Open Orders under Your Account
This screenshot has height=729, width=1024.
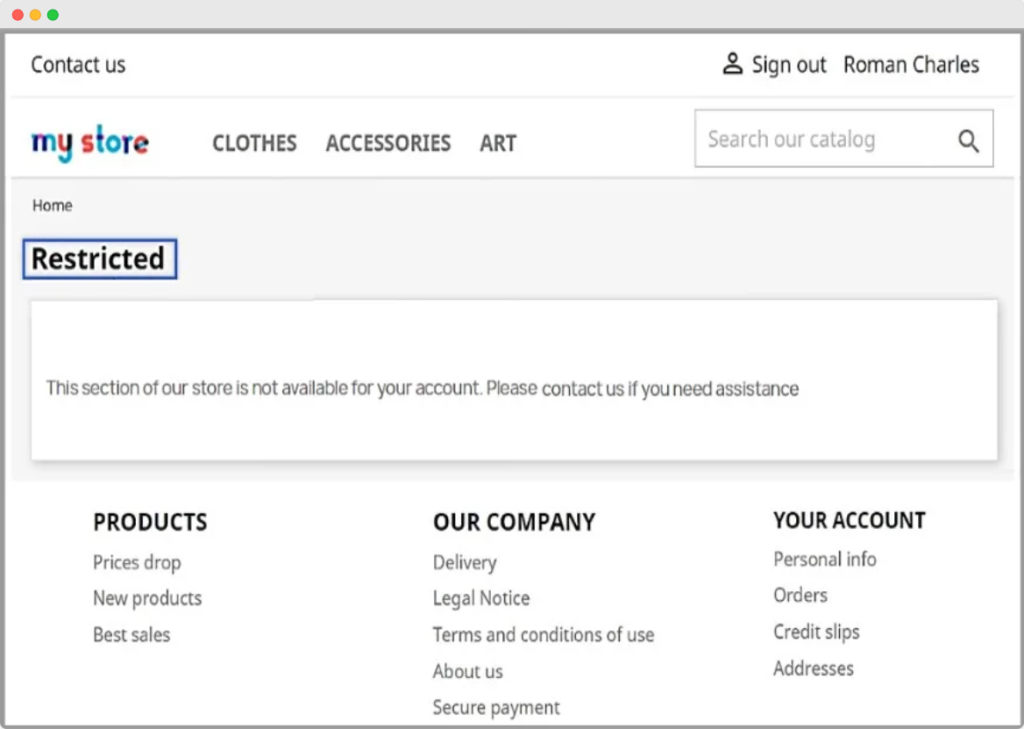pyautogui.click(x=800, y=595)
